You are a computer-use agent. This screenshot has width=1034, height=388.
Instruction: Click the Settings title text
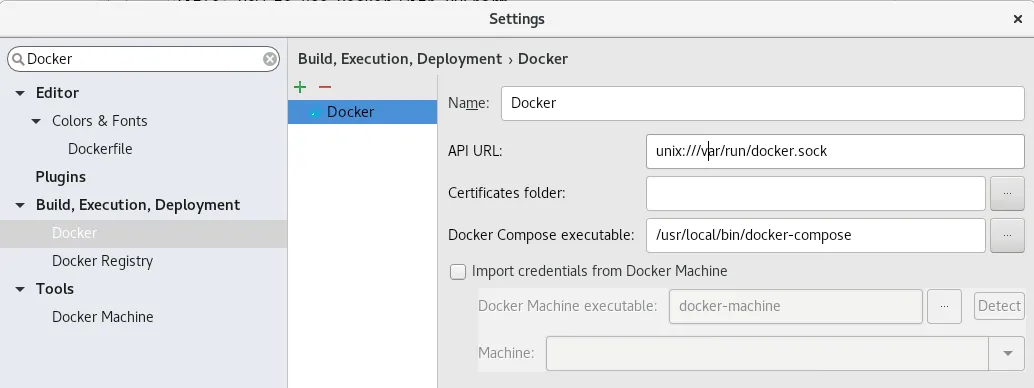(517, 19)
